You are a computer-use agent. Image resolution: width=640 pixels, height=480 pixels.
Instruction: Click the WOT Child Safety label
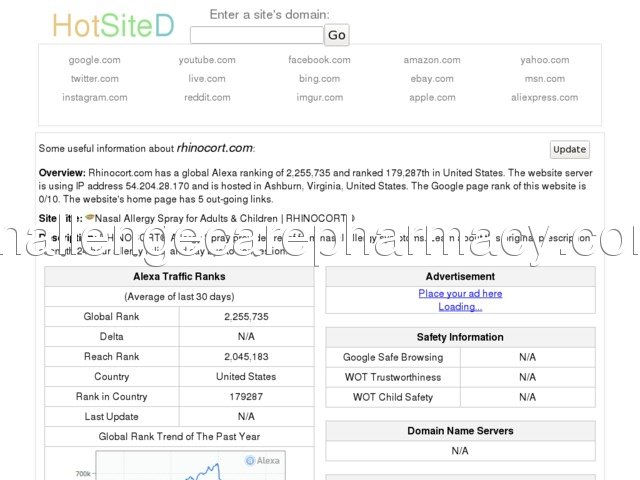tap(393, 397)
